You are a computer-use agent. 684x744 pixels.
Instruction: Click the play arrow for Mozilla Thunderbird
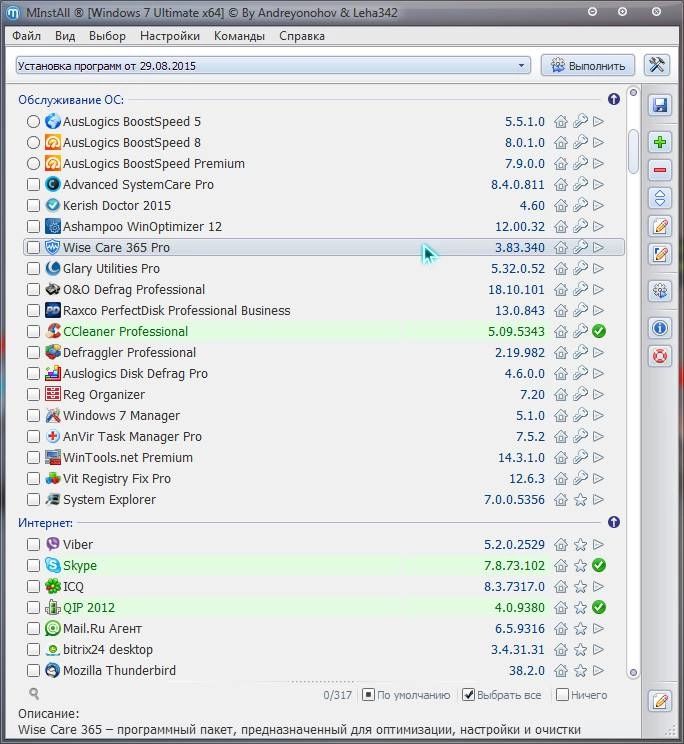[x=599, y=670]
